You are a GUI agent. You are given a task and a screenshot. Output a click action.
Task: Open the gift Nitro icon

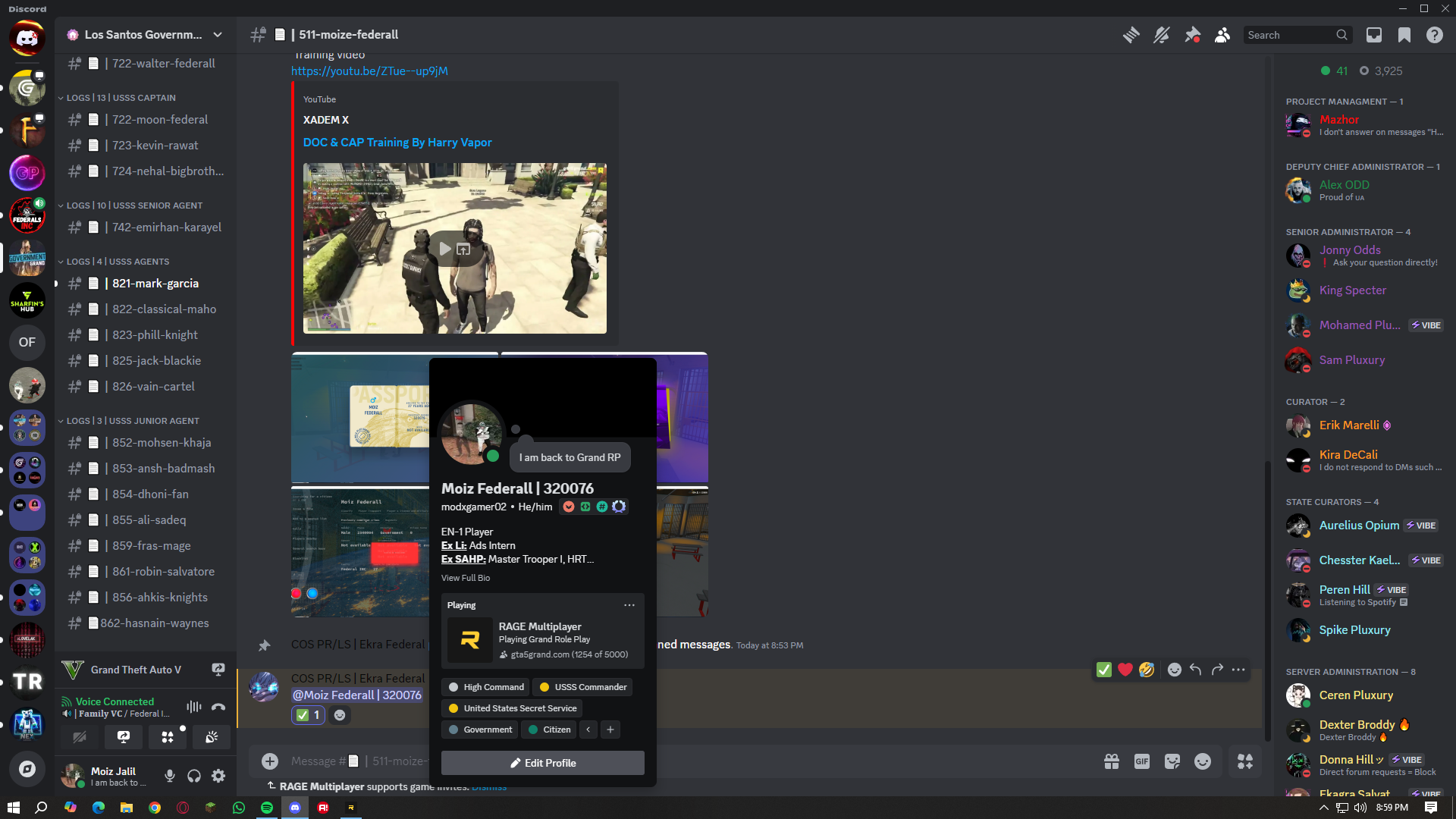[1112, 761]
